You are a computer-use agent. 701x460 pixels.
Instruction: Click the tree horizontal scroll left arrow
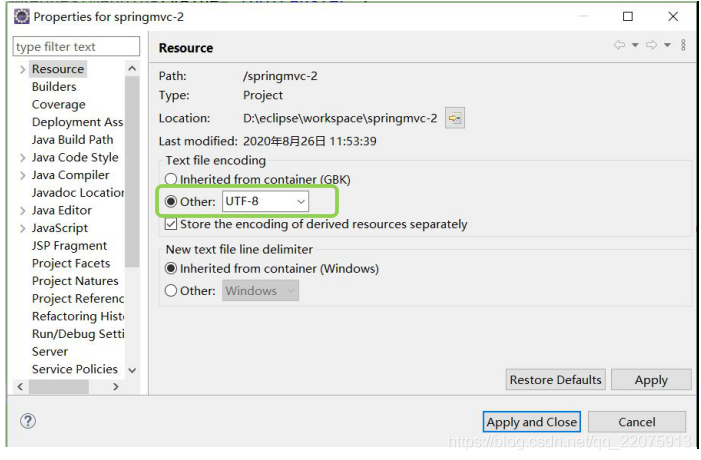click(x=20, y=387)
